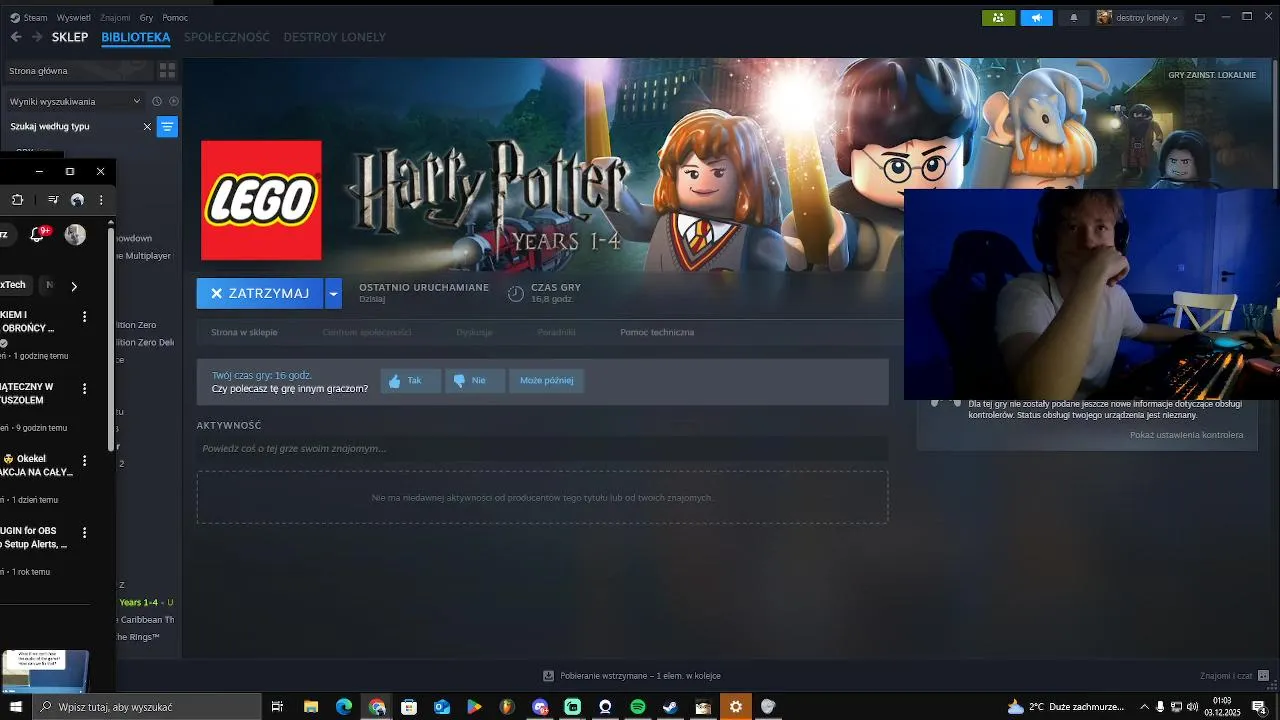Image resolution: width=1280 pixels, height=720 pixels.
Task: Open browser media control icon
Action: tap(53, 200)
